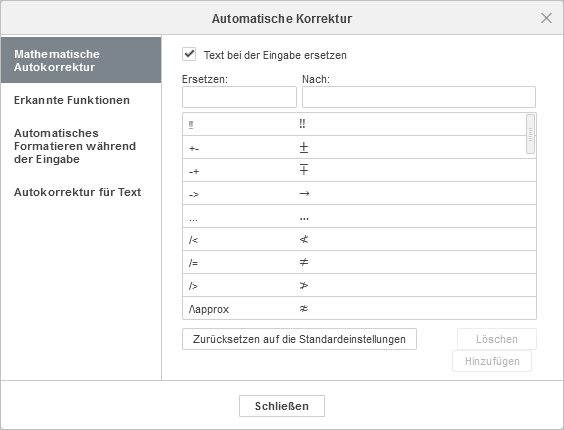Select the ... ellipsis row
564x430 pixels.
tap(359, 216)
